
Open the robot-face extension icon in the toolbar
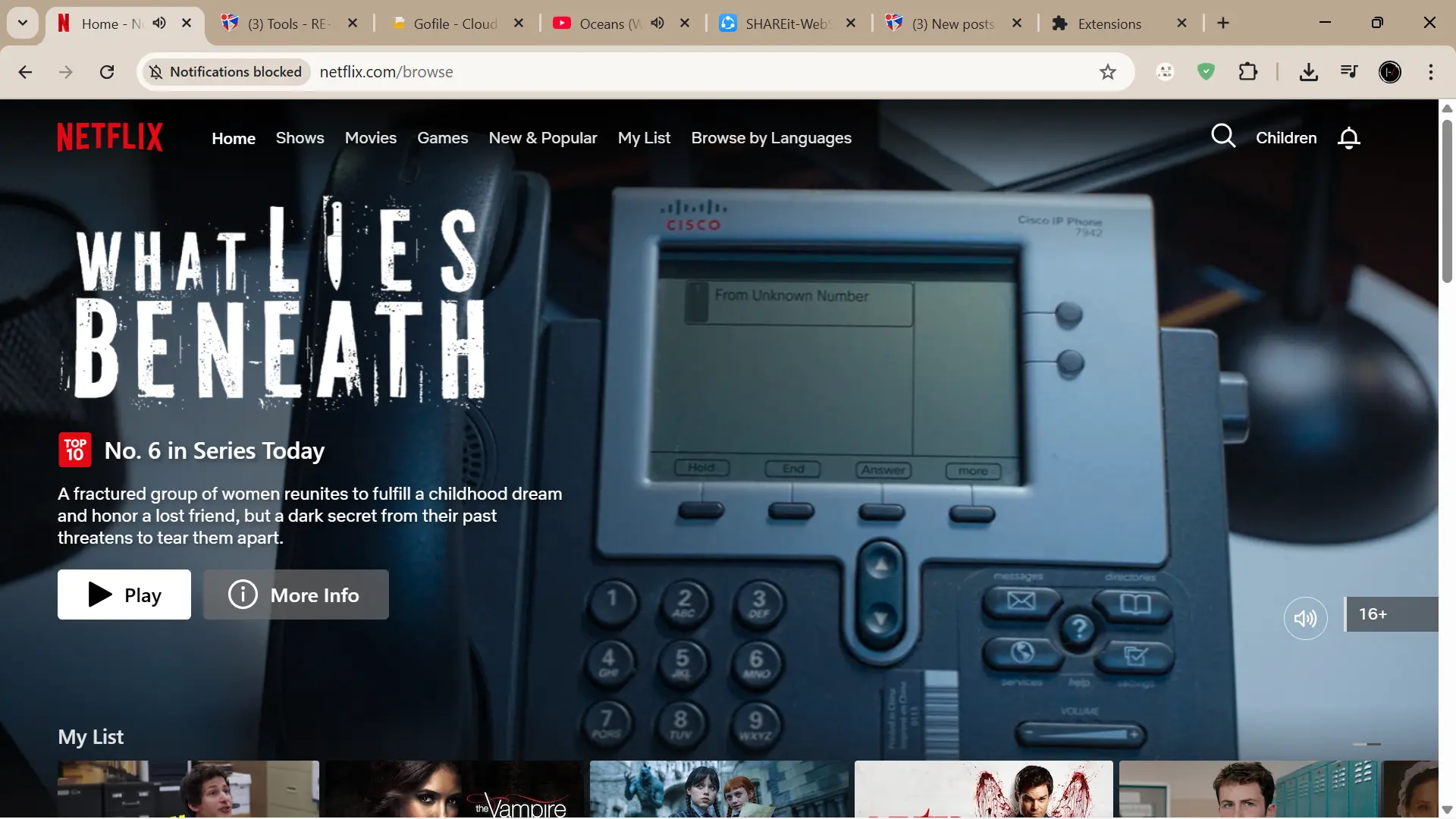[x=1166, y=72]
